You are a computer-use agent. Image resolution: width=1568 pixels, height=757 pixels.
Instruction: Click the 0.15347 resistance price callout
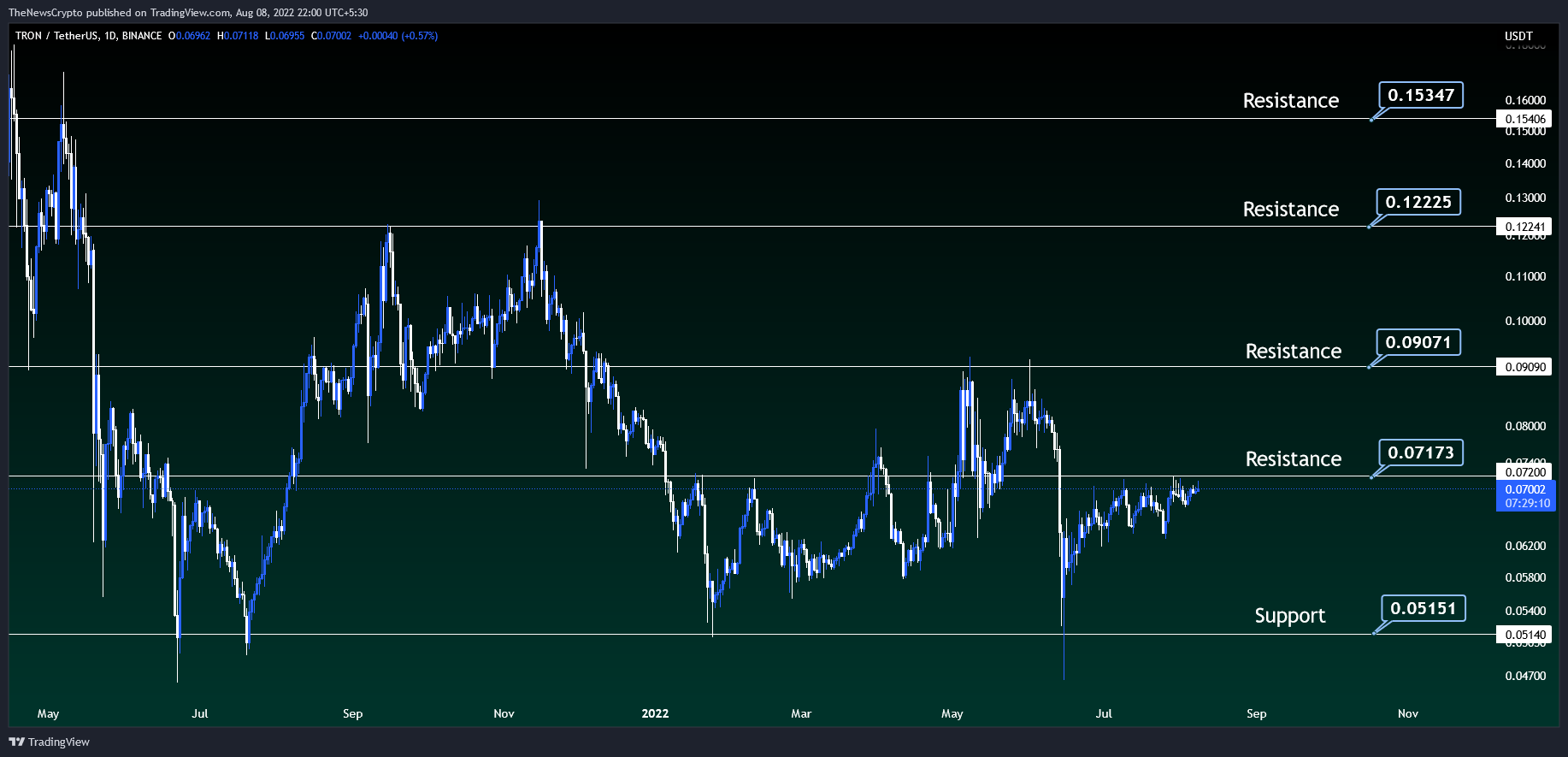(1421, 95)
